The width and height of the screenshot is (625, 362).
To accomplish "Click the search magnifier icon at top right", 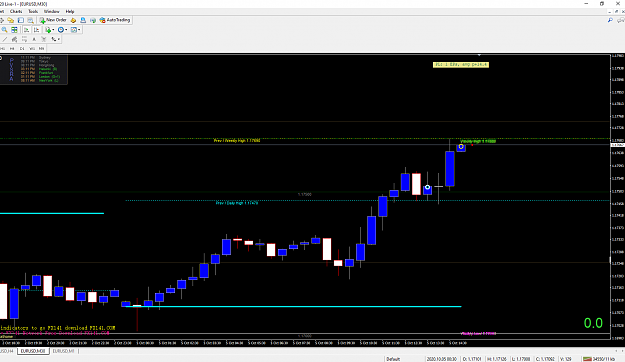I will 610,20.
